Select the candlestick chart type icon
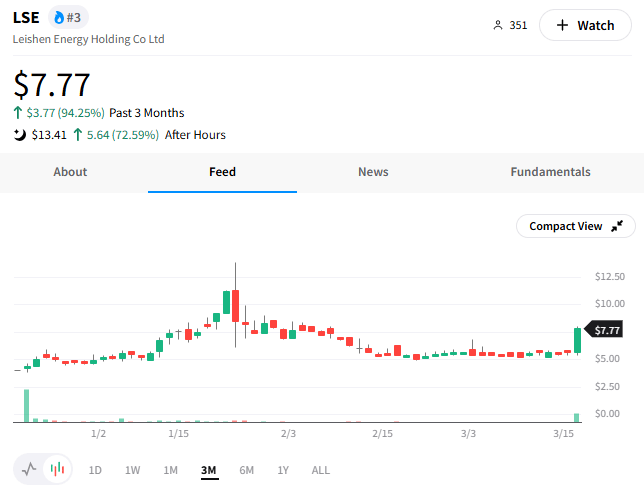 58,469
